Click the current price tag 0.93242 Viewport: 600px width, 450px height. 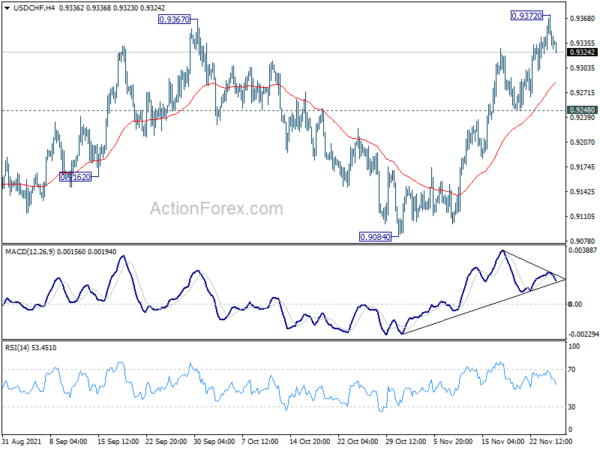click(582, 52)
